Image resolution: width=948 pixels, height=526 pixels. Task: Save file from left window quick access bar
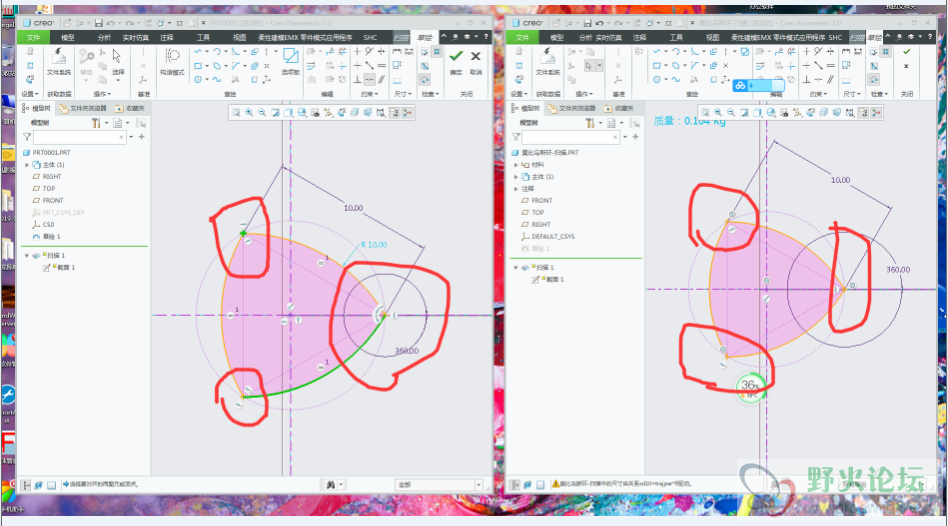[x=98, y=23]
